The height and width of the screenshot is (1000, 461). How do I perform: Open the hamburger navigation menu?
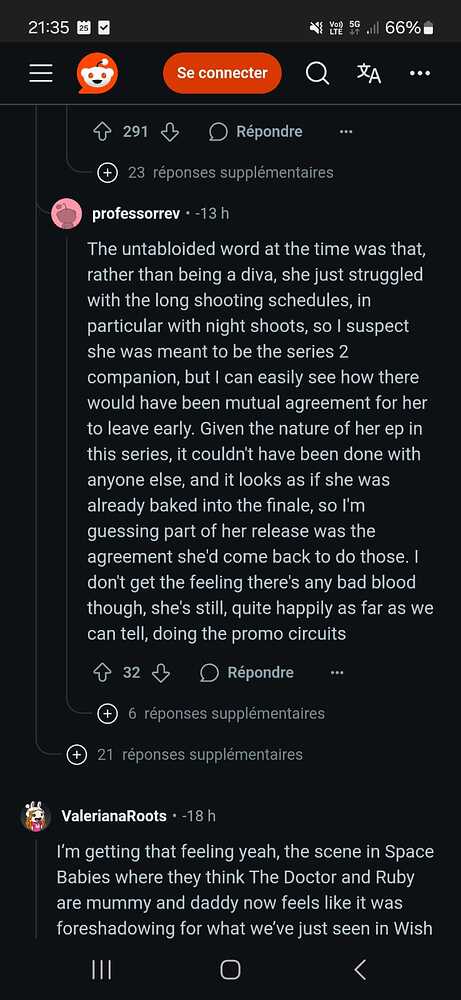(41, 73)
